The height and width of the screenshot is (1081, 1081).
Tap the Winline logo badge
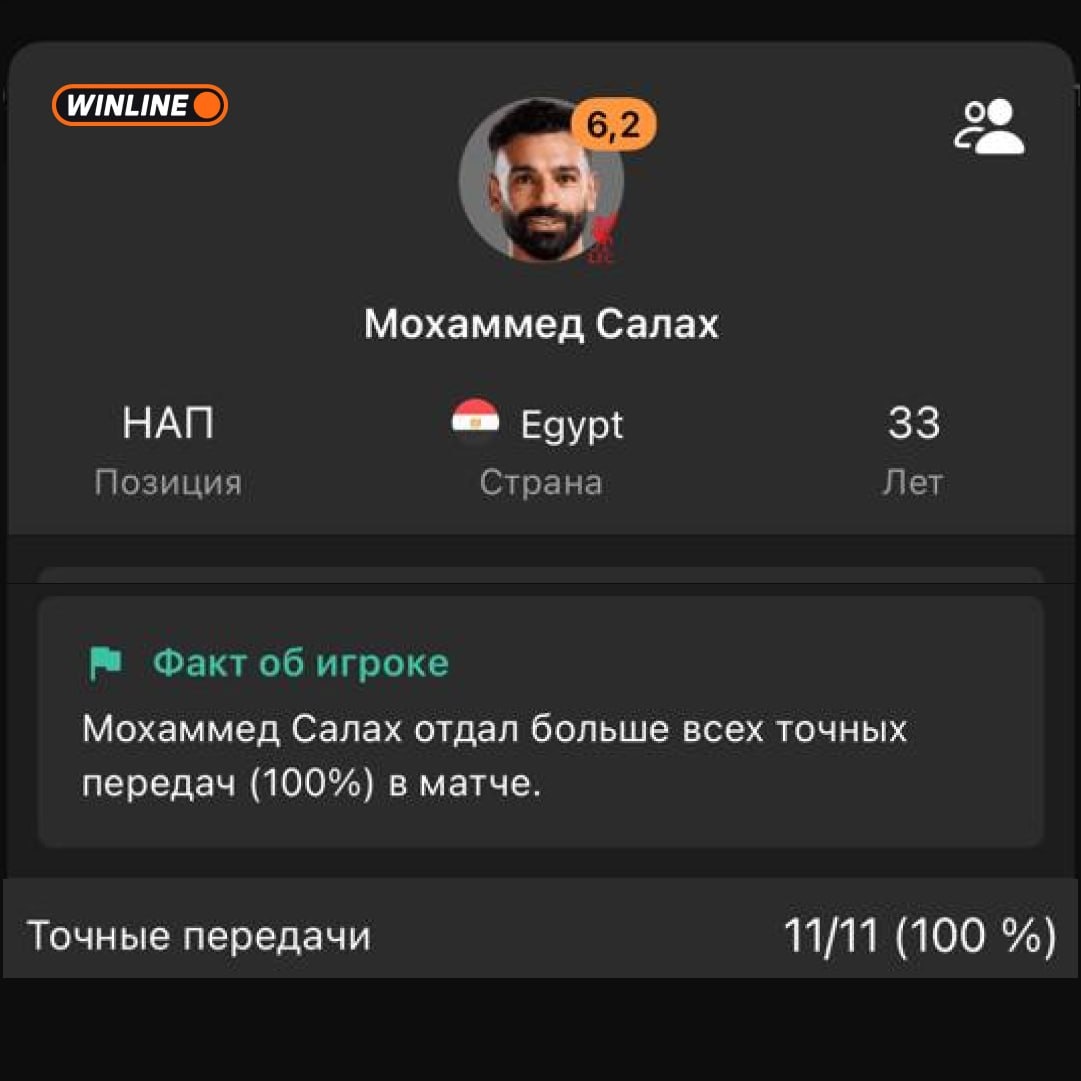pos(139,105)
